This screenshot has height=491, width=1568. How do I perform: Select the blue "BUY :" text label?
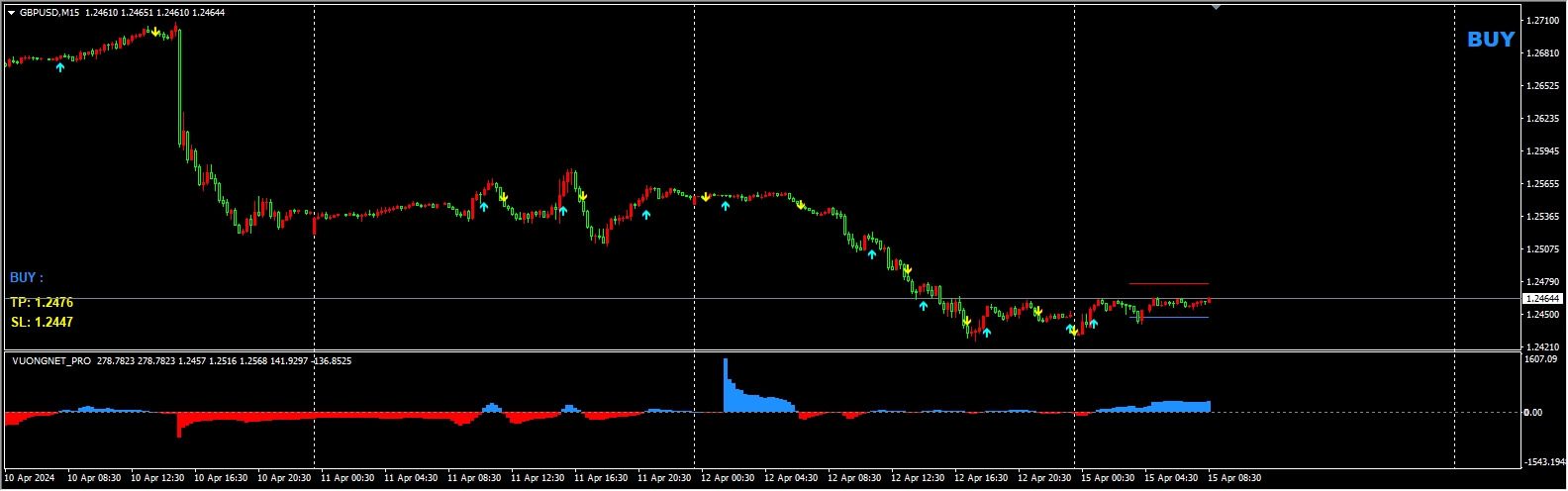(x=27, y=278)
